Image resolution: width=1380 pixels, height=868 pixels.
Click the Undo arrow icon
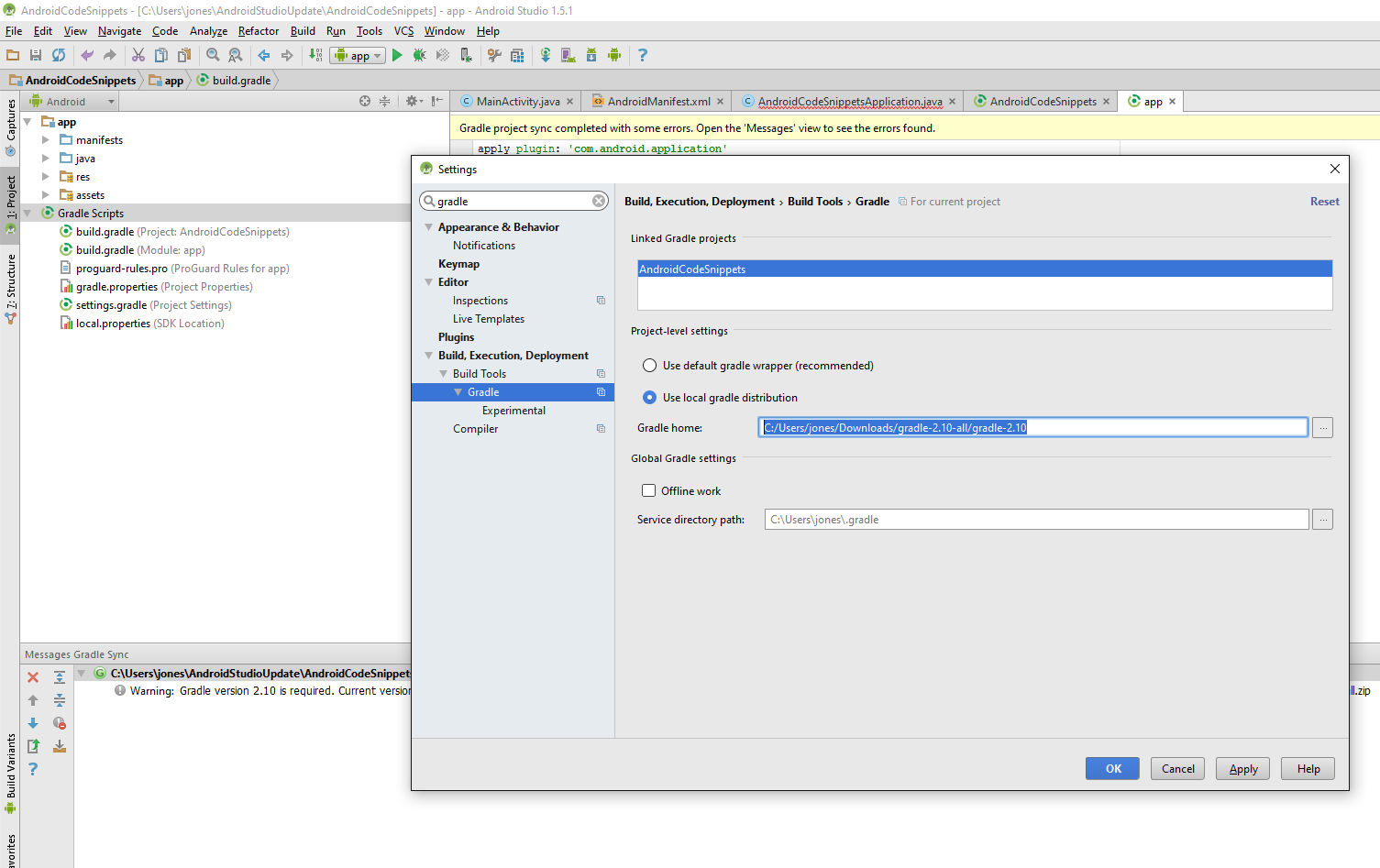click(x=87, y=55)
